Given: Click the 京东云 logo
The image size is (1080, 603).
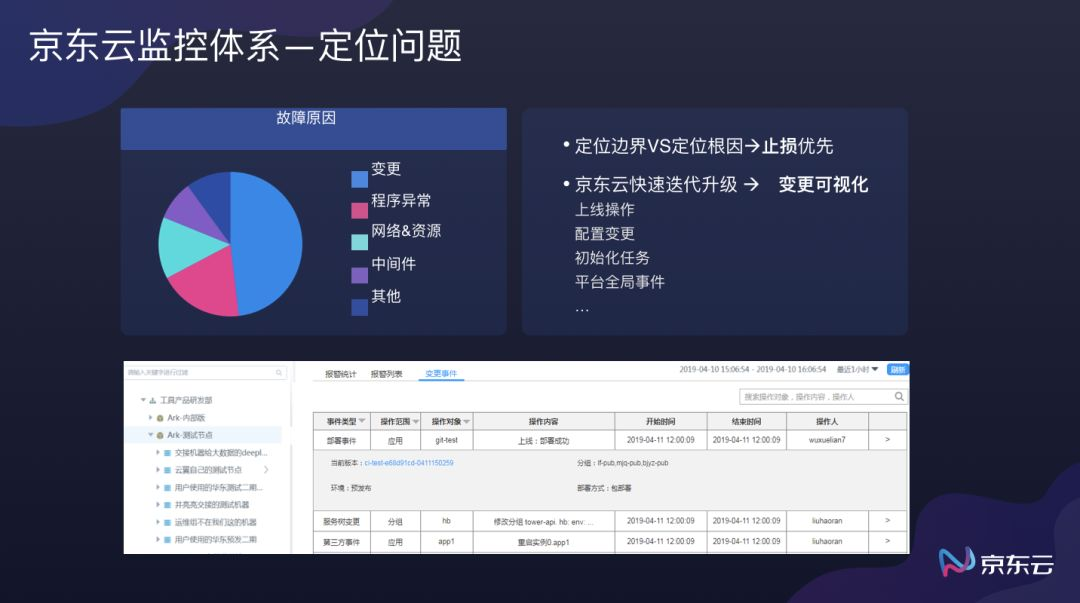Looking at the screenshot, I should [x=996, y=563].
